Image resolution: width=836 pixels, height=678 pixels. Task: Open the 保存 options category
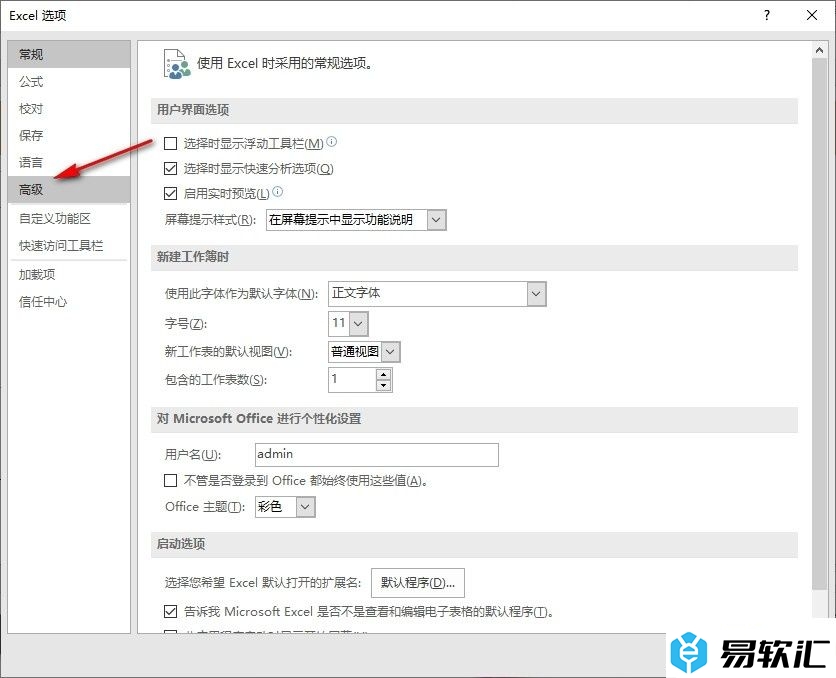(x=69, y=135)
